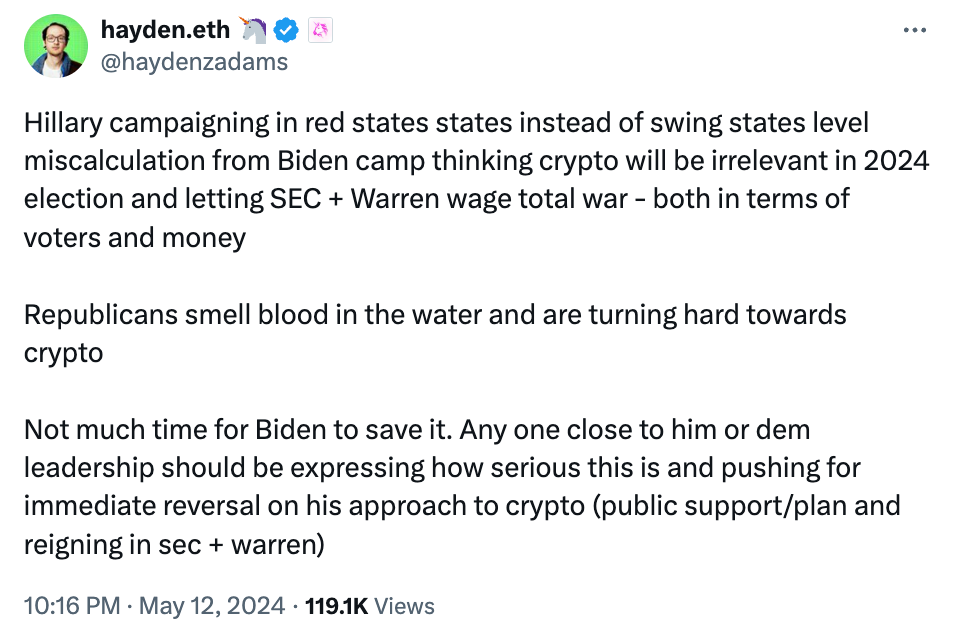Click the 10:16 PM timestamp

[72, 606]
